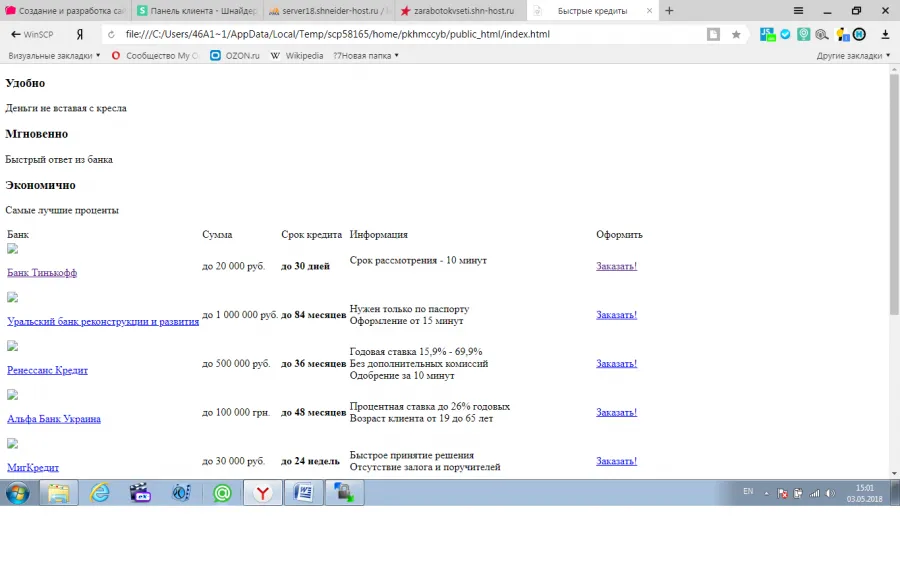
Task: Open the JS extension icon
Action: pyautogui.click(x=767, y=34)
